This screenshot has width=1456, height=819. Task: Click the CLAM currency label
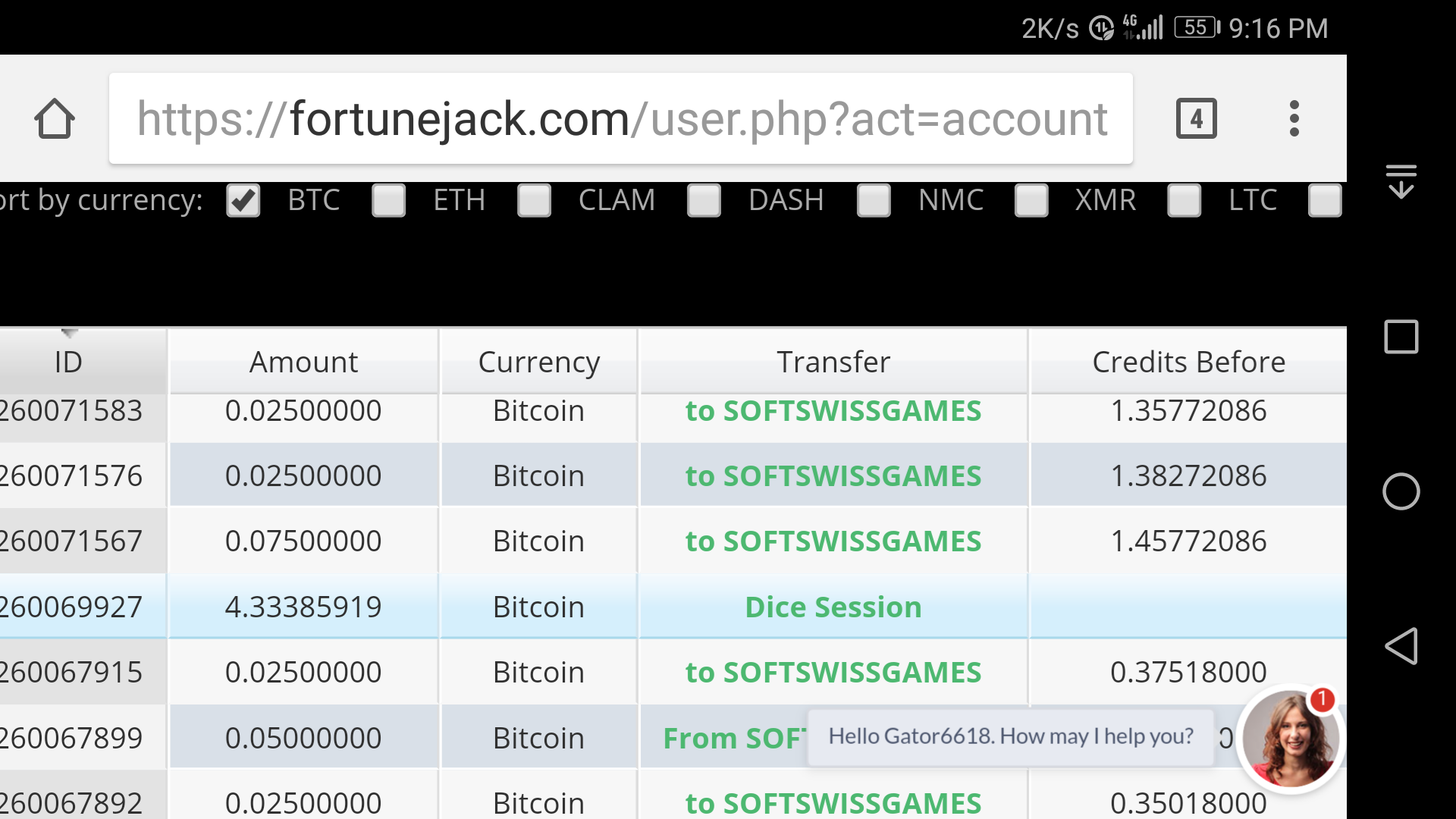[617, 200]
